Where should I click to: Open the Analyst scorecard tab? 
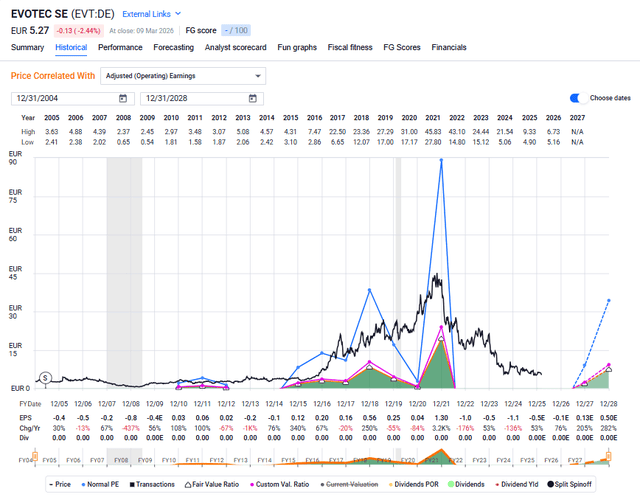(236, 47)
